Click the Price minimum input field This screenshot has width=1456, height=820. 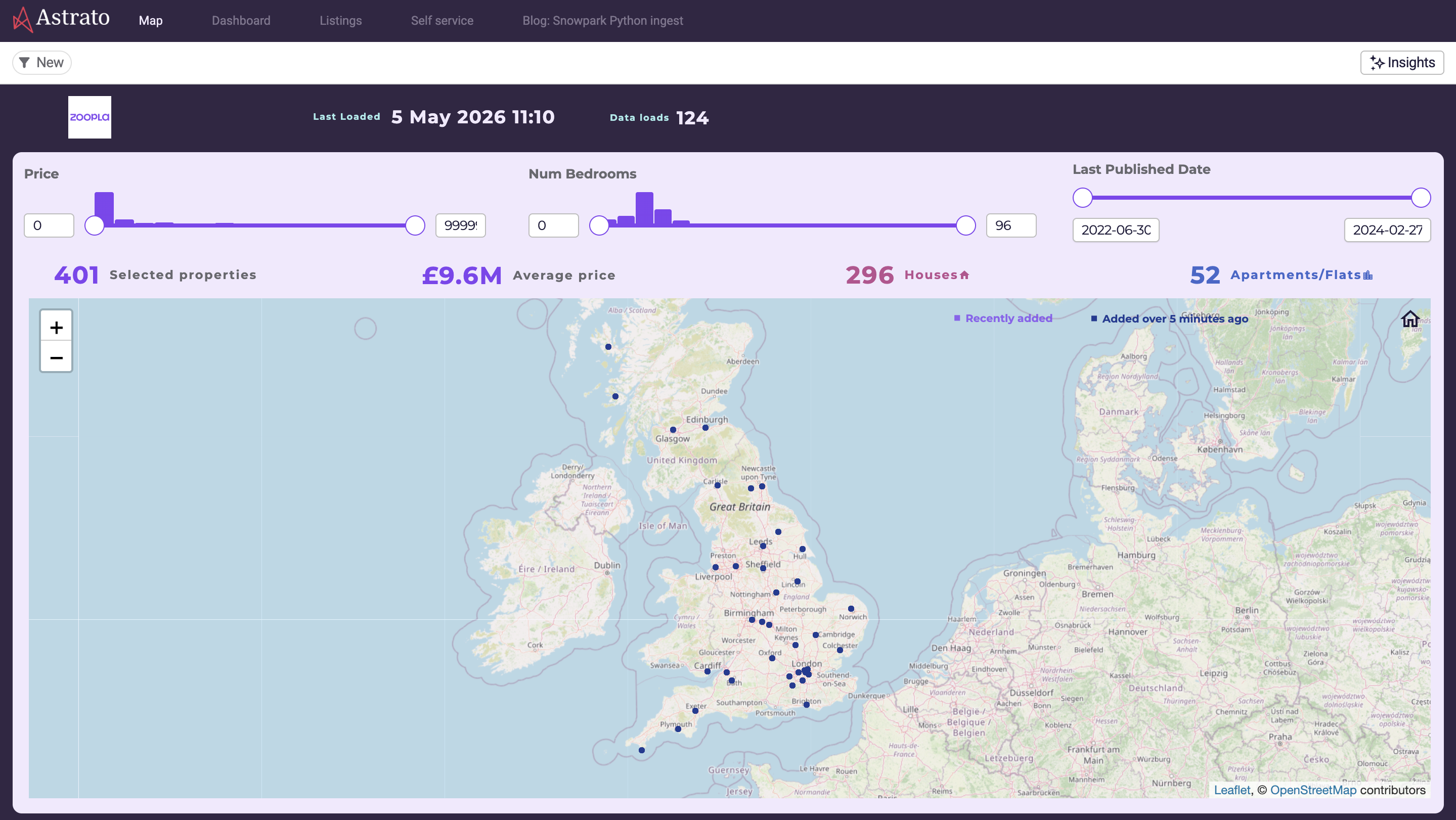pos(49,225)
